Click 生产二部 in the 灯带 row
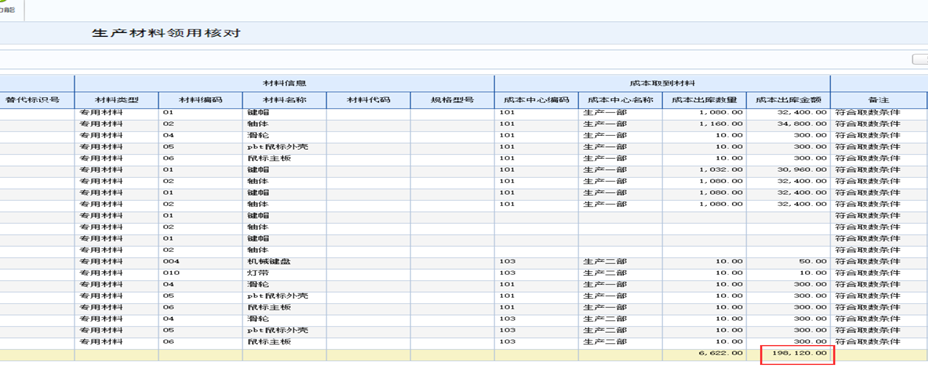The width and height of the screenshot is (928, 368). tap(605, 273)
